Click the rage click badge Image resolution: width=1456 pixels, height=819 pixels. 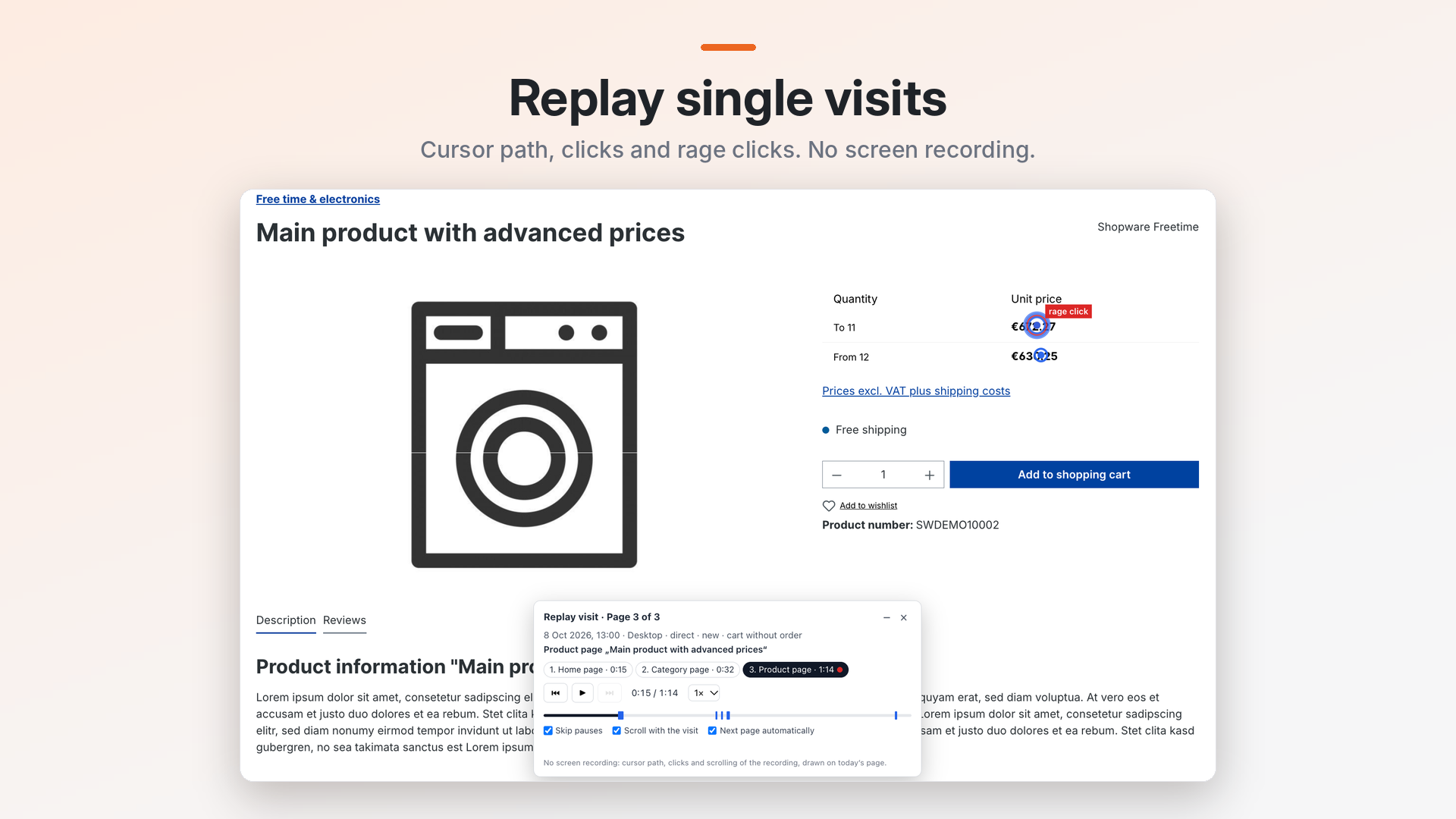(x=1068, y=312)
